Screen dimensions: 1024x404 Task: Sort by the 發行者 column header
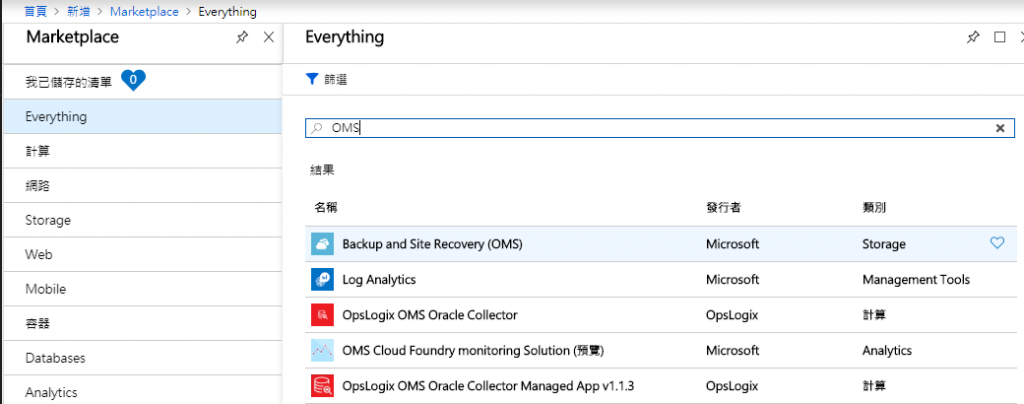[723, 208]
